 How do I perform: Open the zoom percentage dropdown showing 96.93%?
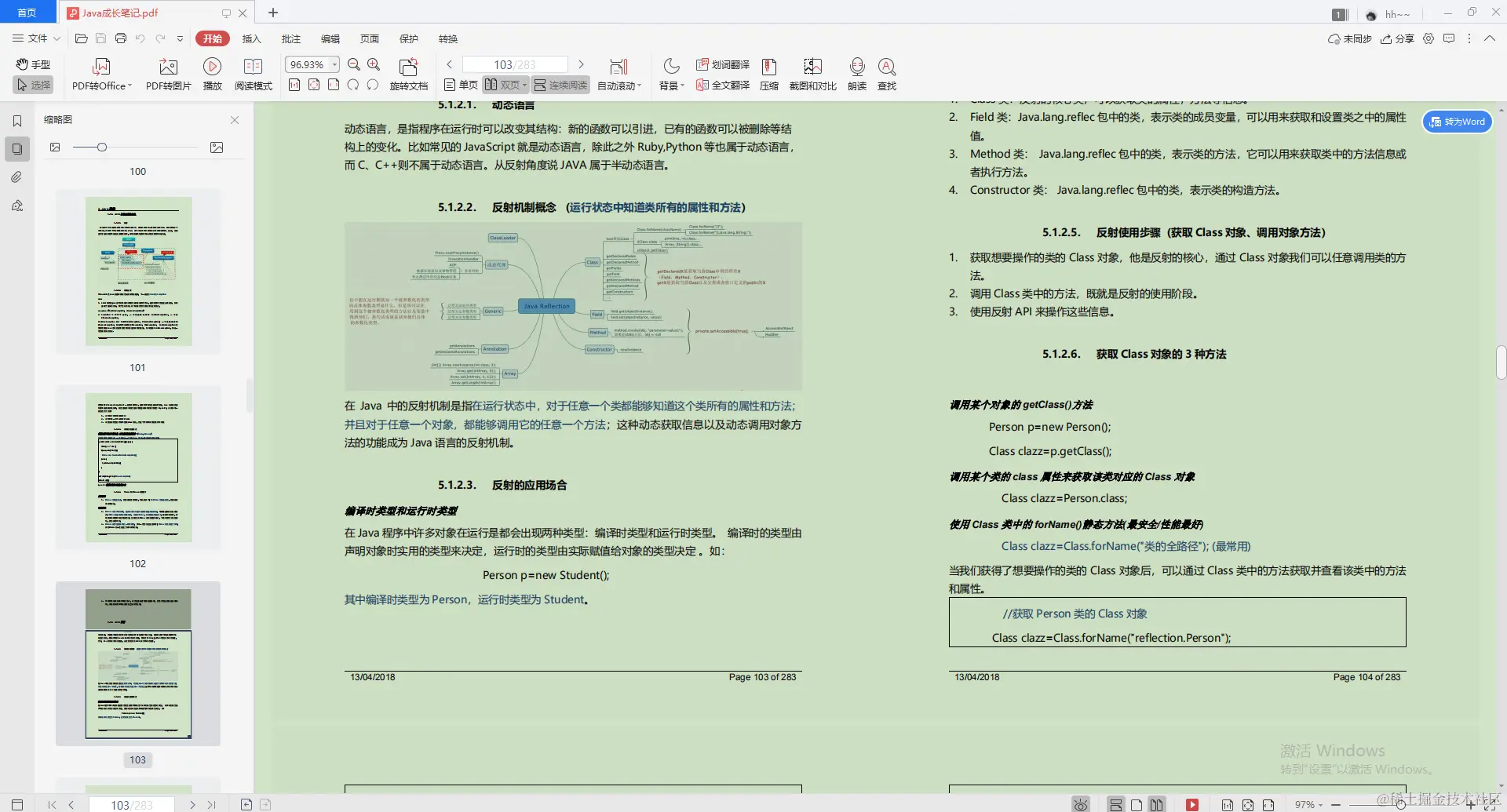click(x=334, y=64)
